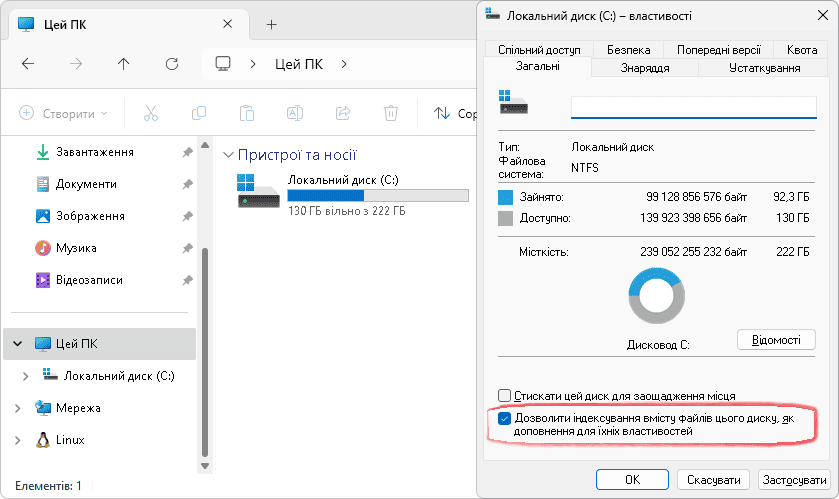Click the Delete trash bin icon

coord(391,113)
